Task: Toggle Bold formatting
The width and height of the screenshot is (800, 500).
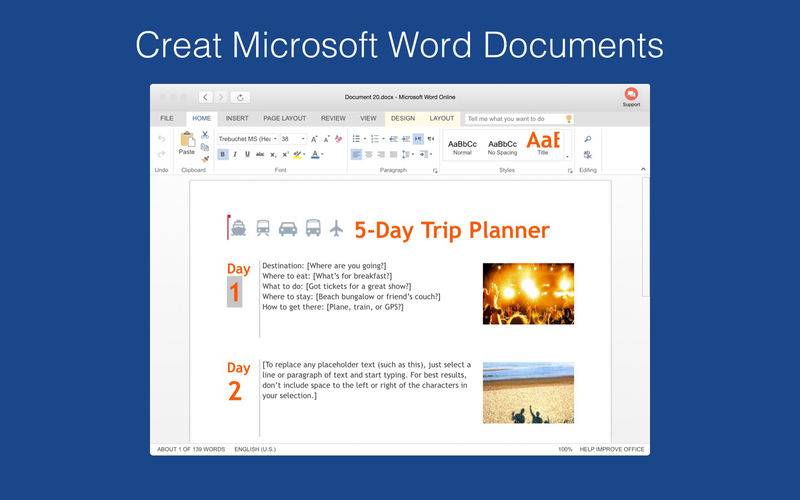Action: [222, 154]
